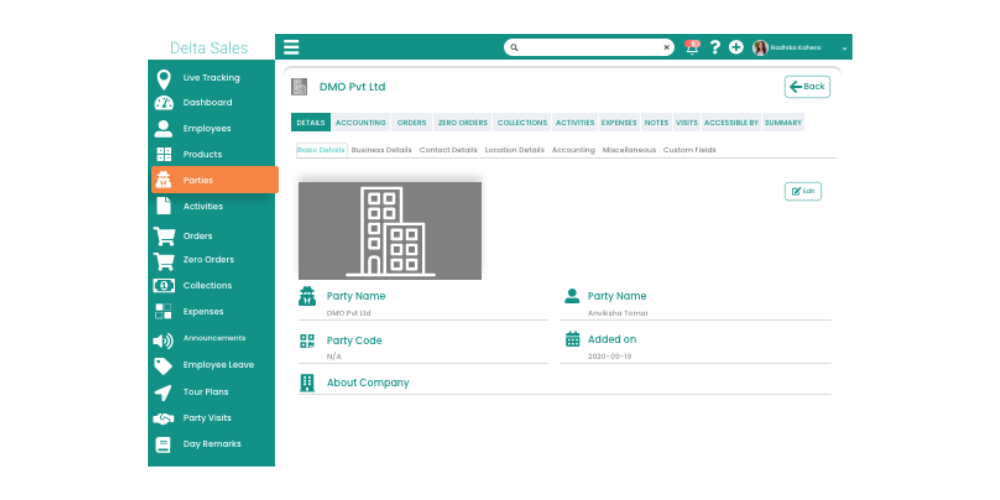Viewport: 1000px width, 500px height.
Task: Click the Orders cart icon
Action: pyautogui.click(x=164, y=236)
